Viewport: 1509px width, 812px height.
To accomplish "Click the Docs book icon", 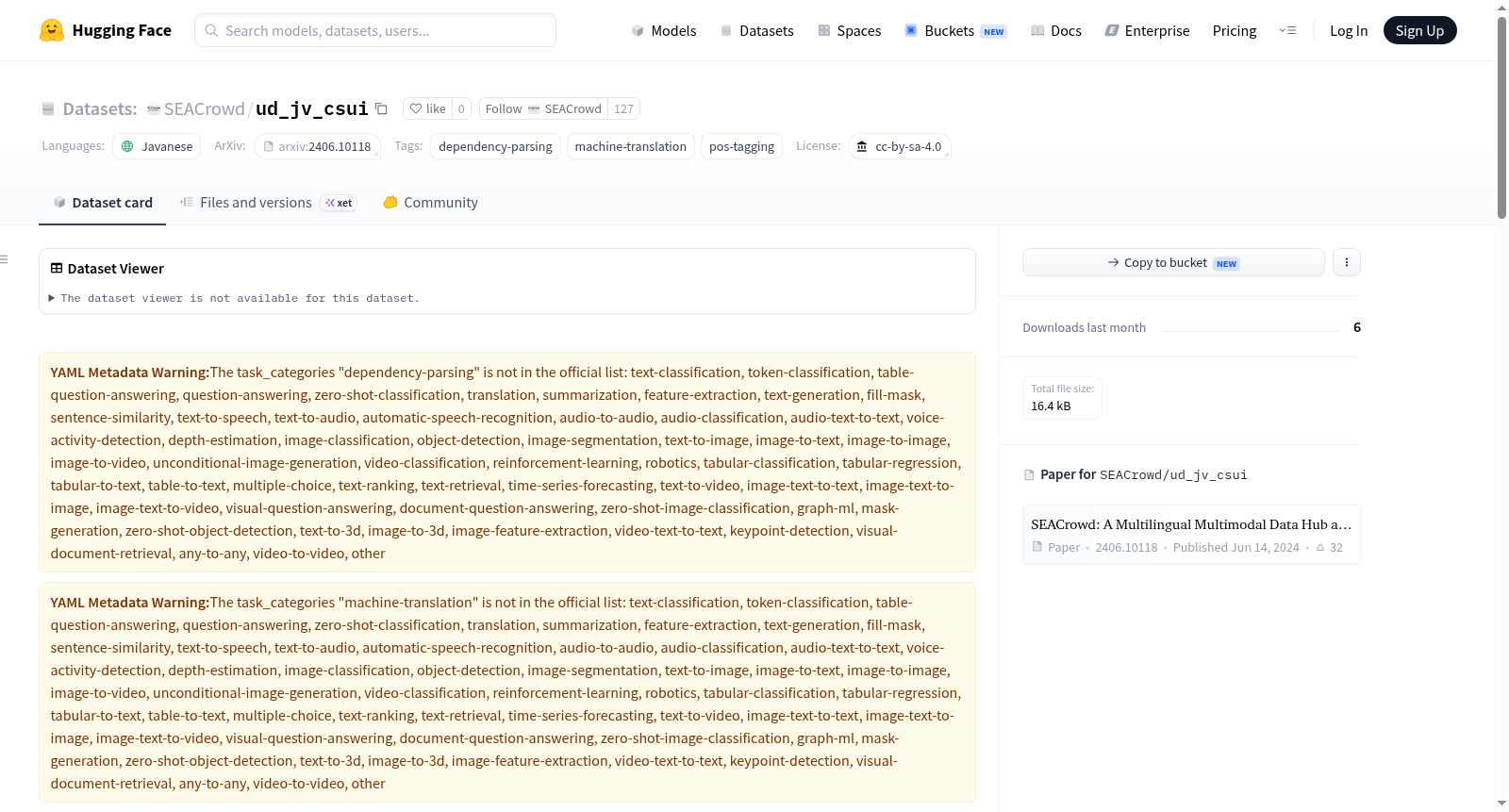I will (1037, 31).
